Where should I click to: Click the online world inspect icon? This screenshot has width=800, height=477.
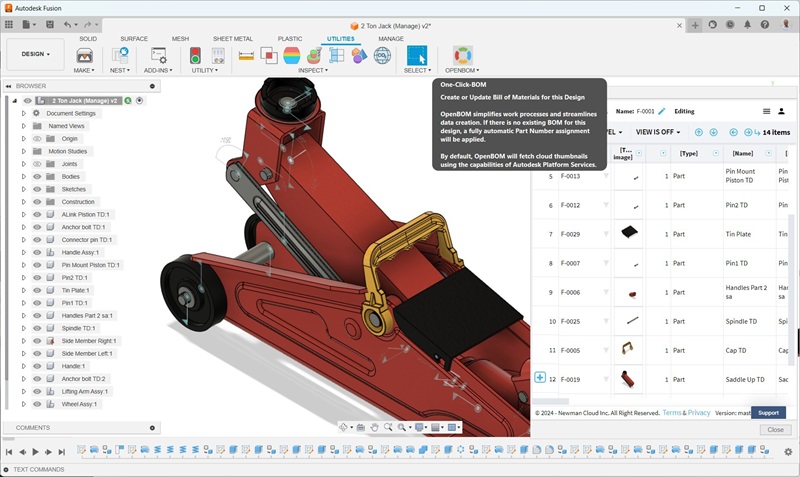click(382, 55)
